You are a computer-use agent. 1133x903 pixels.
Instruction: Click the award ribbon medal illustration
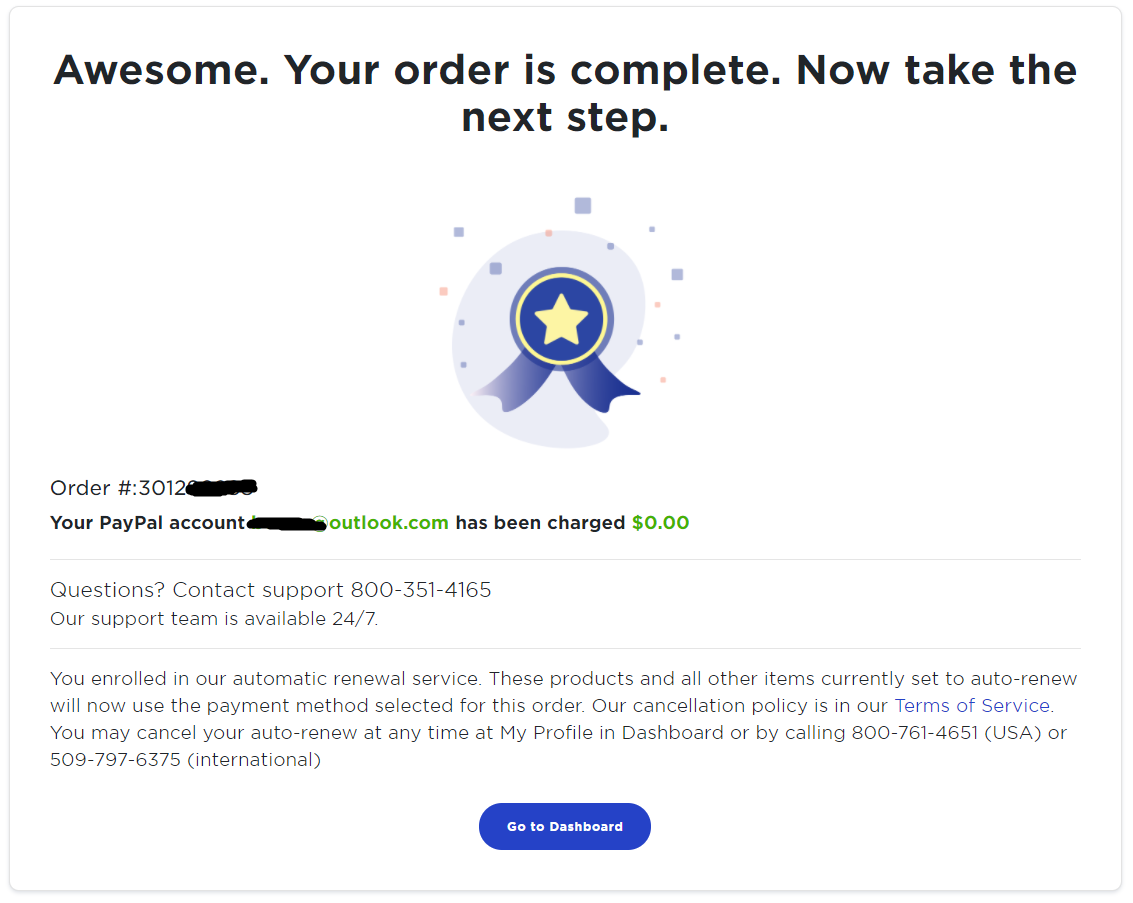[x=558, y=340]
